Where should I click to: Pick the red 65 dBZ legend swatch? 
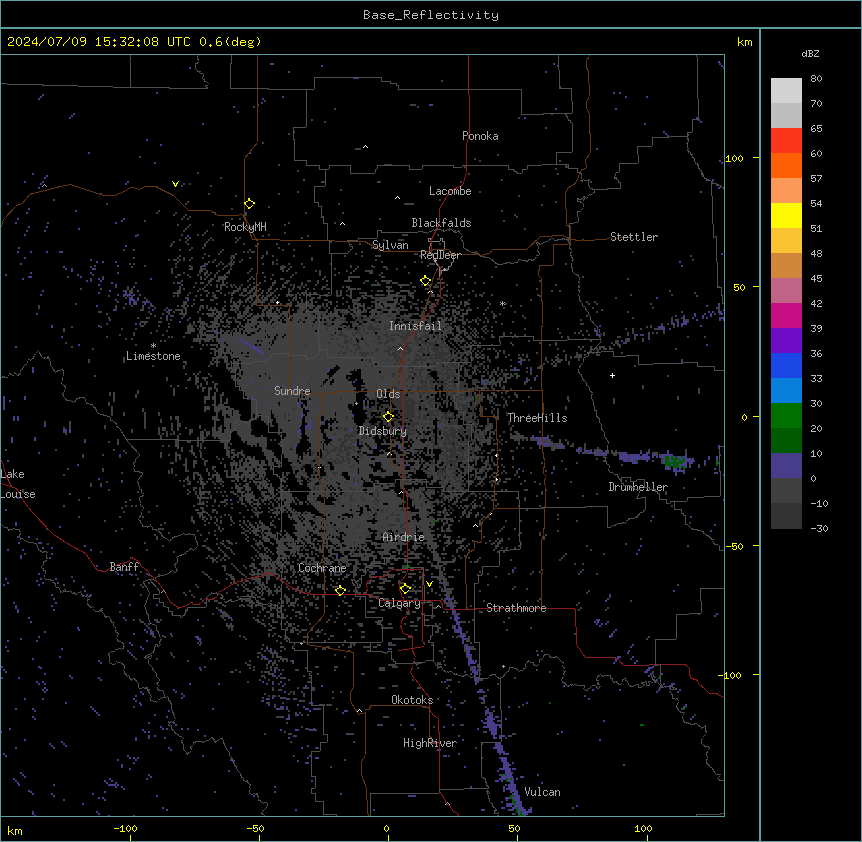pos(786,140)
